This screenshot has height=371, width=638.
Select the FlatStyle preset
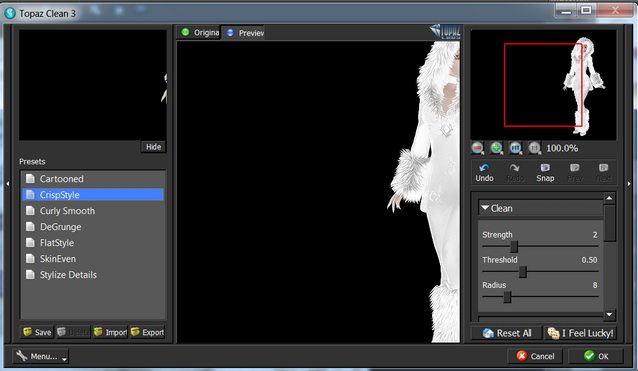(93, 242)
